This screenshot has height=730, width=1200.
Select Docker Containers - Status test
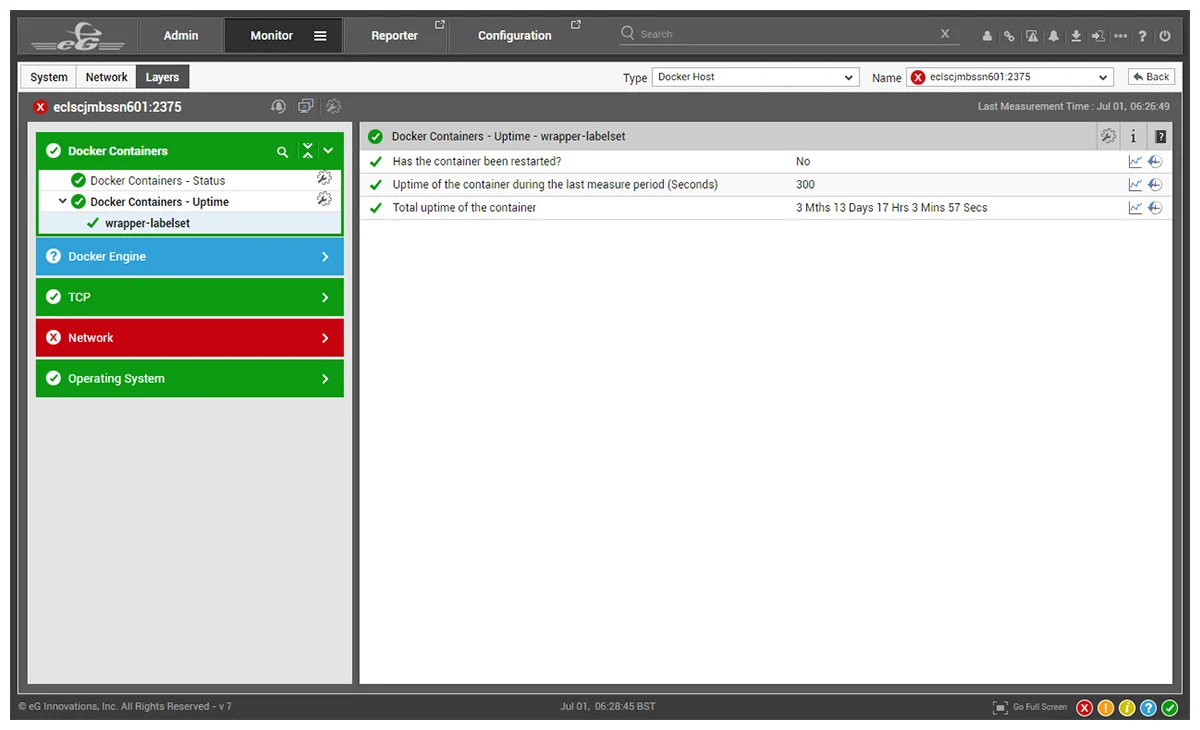point(157,181)
